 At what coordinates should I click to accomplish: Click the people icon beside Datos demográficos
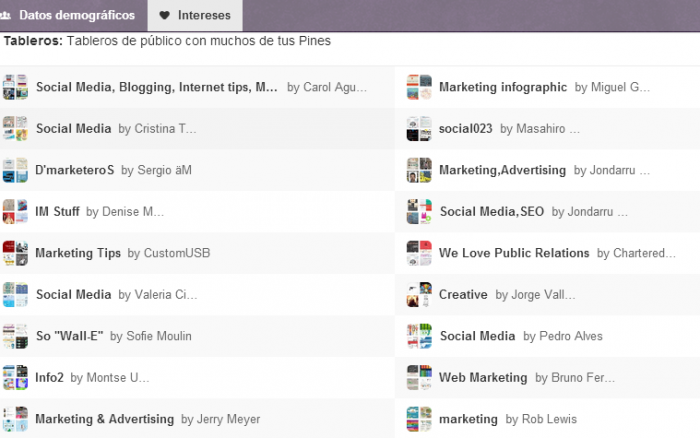coord(5,15)
